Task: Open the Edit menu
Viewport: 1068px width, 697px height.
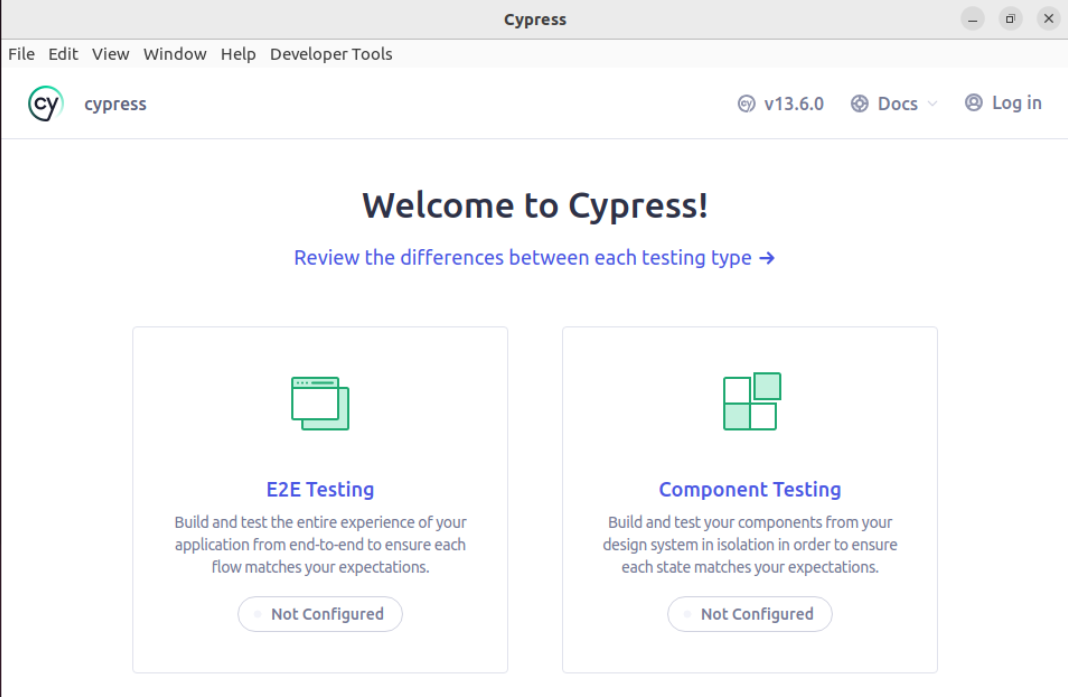Action: tap(63, 54)
